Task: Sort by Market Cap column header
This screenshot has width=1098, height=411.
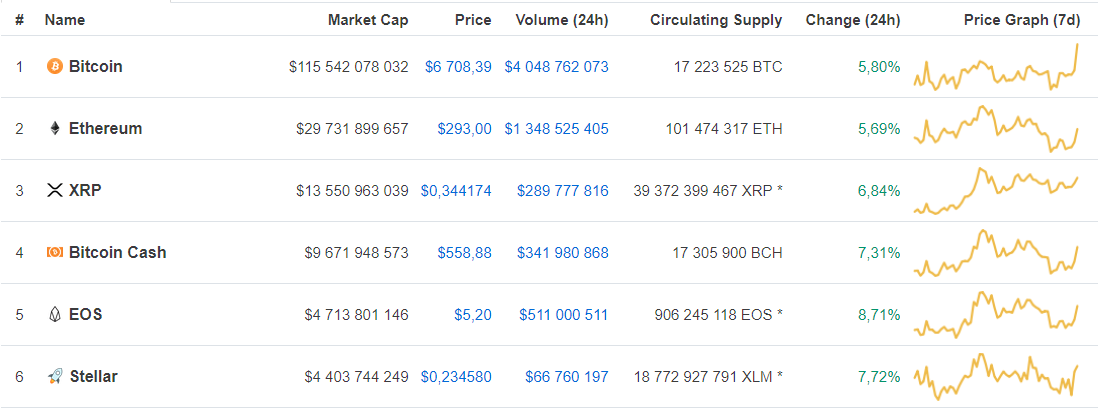Action: (x=368, y=20)
